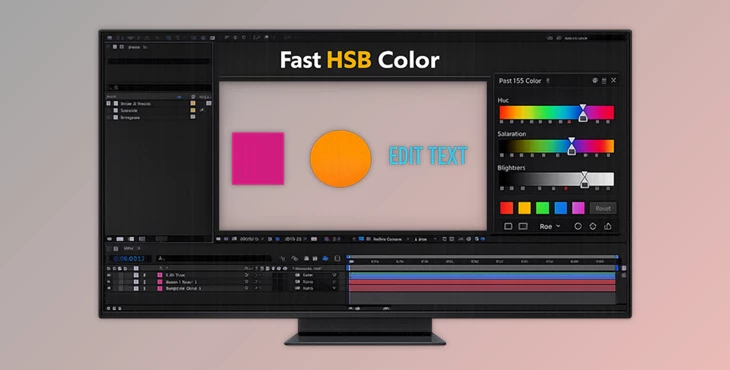Click pink label swatch of top timeline layer
730x370 pixels.
pos(160,275)
